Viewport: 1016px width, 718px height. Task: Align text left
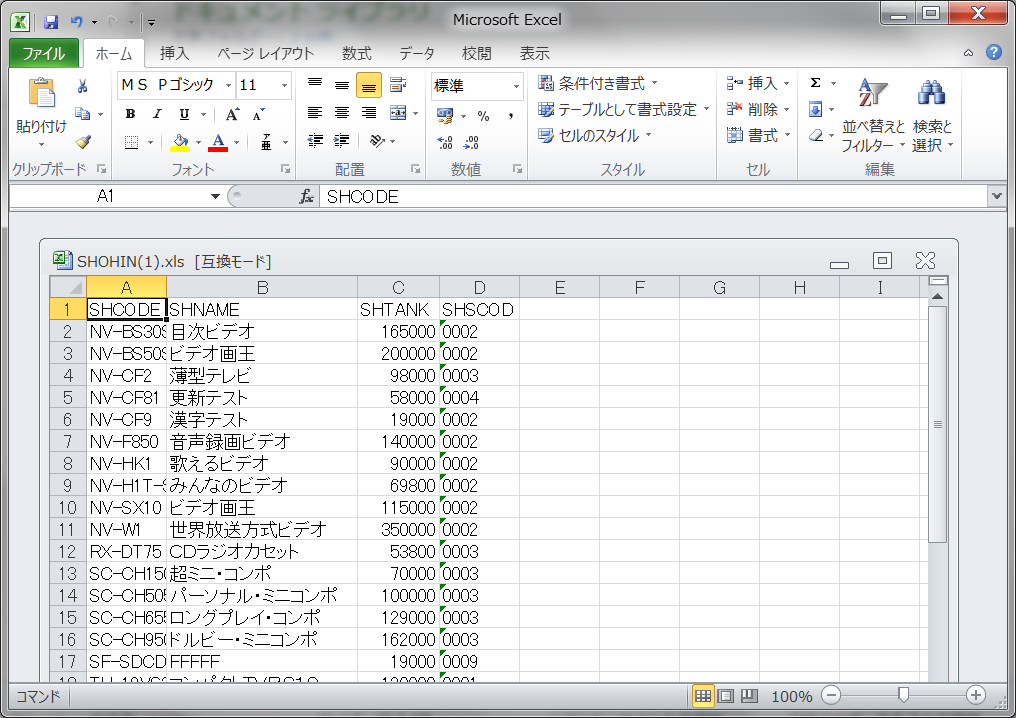(315, 113)
